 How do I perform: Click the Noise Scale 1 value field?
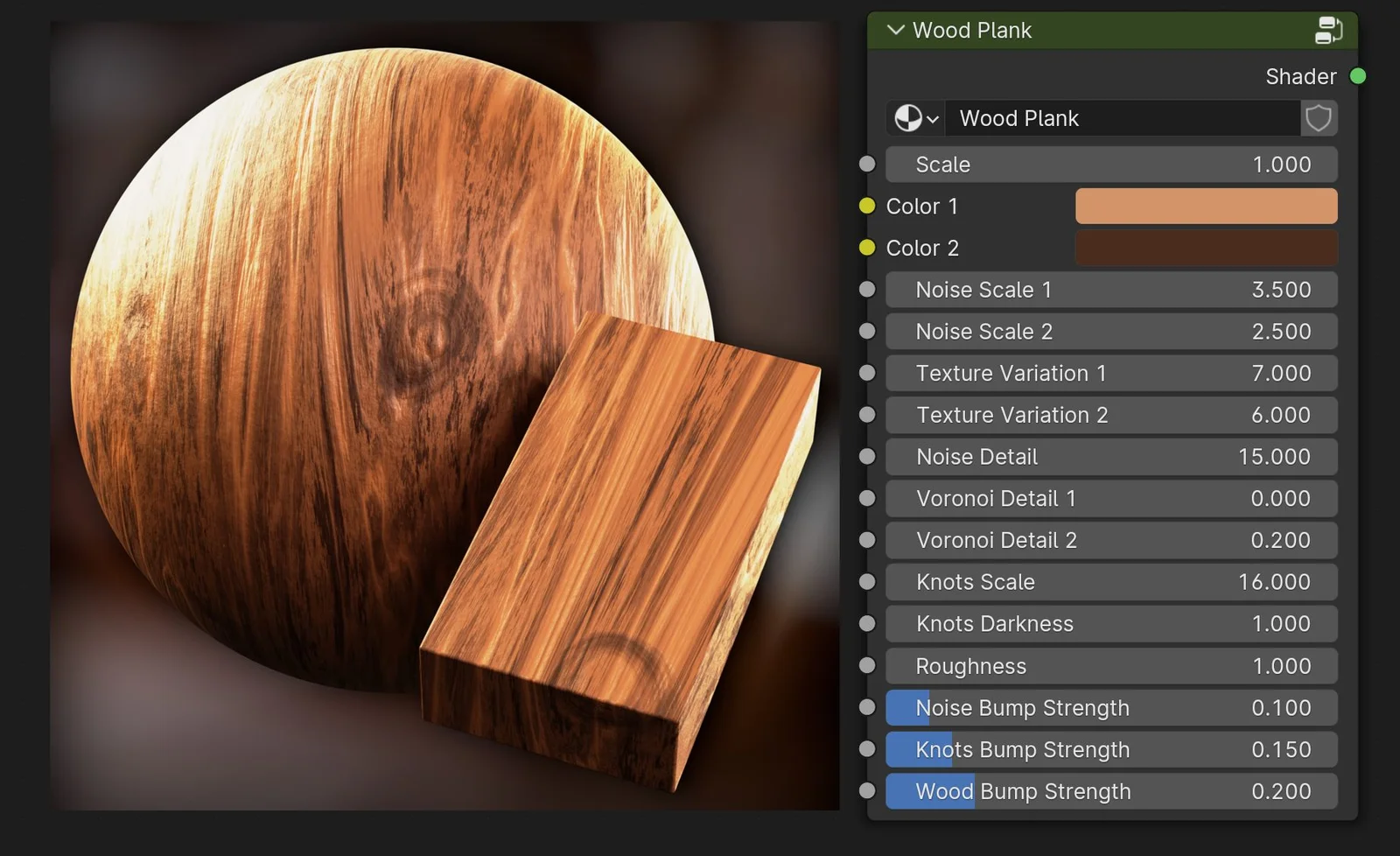tap(1110, 290)
